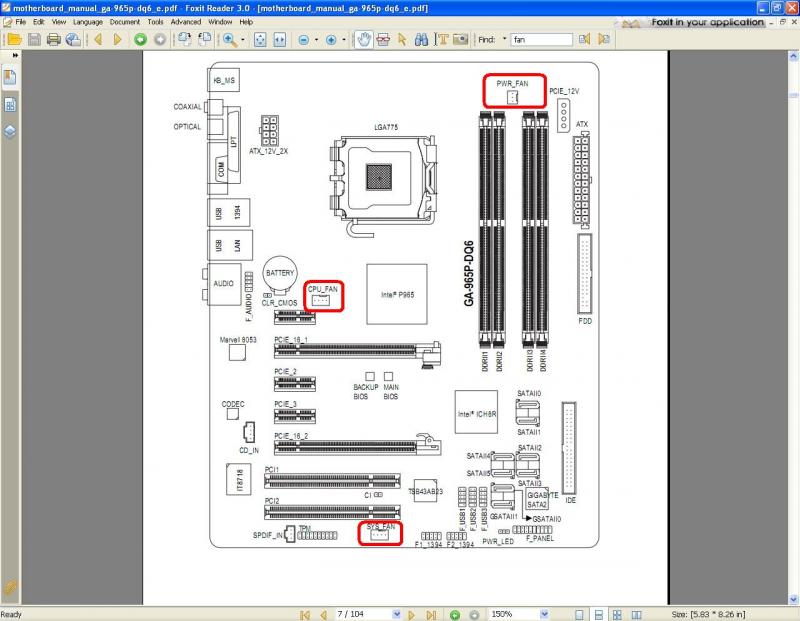This screenshot has height=621, width=800.
Task: Click green previous view button in top toolbar
Action: (140, 39)
